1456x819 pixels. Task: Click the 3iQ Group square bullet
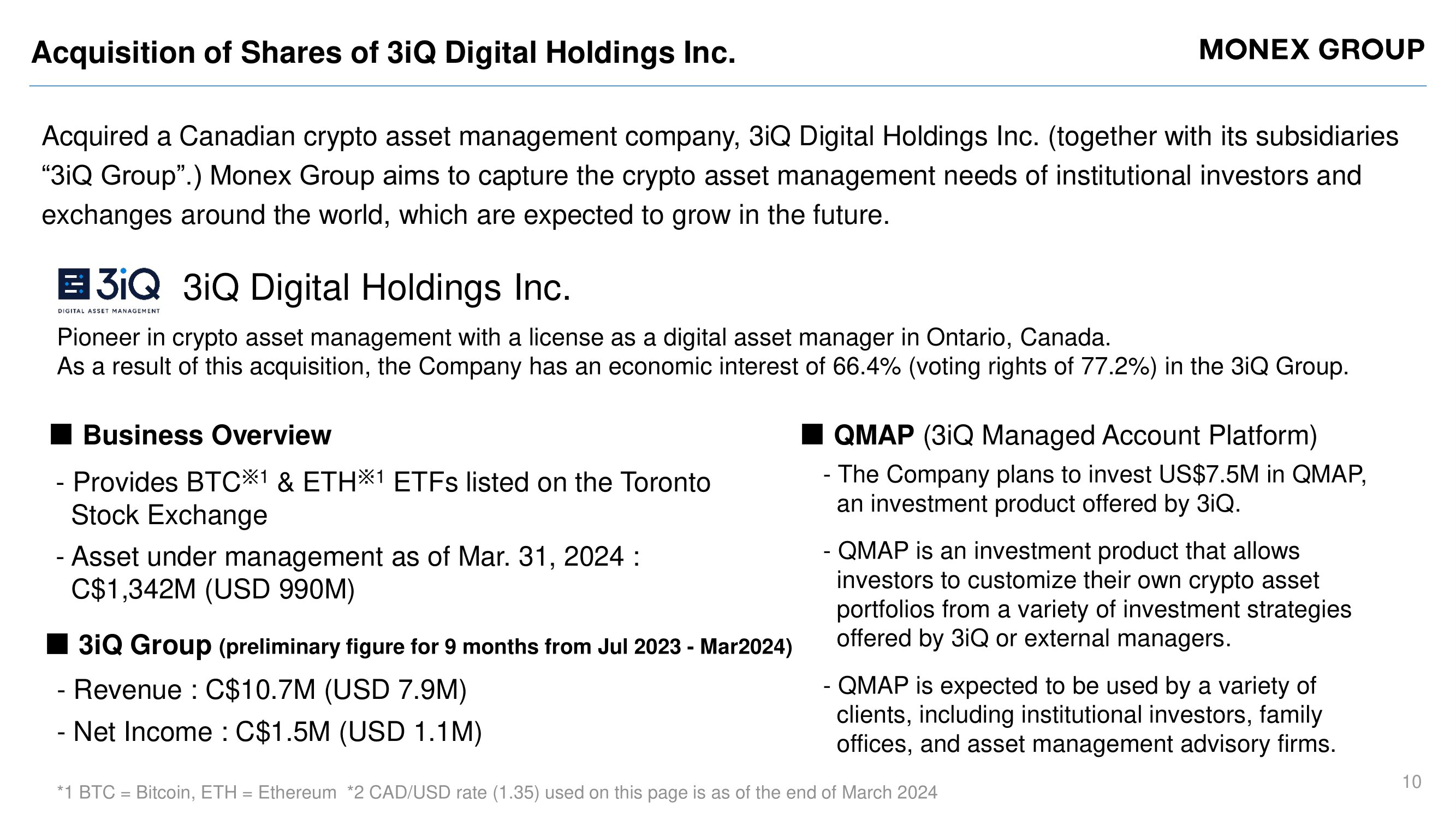(57, 644)
